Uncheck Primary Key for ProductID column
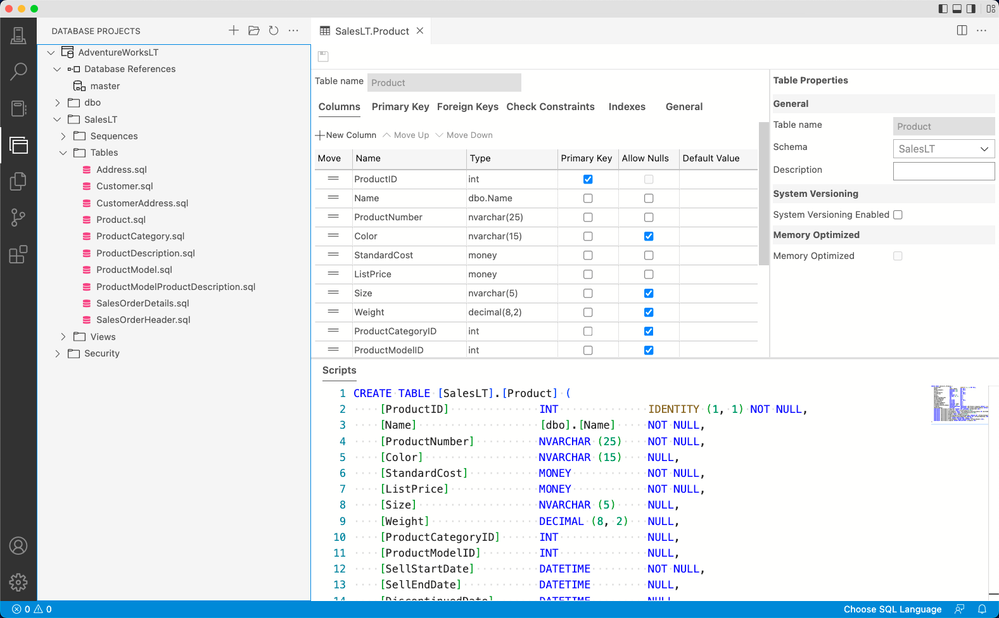Screen dimensions: 999x618 pyautogui.click(x=588, y=179)
